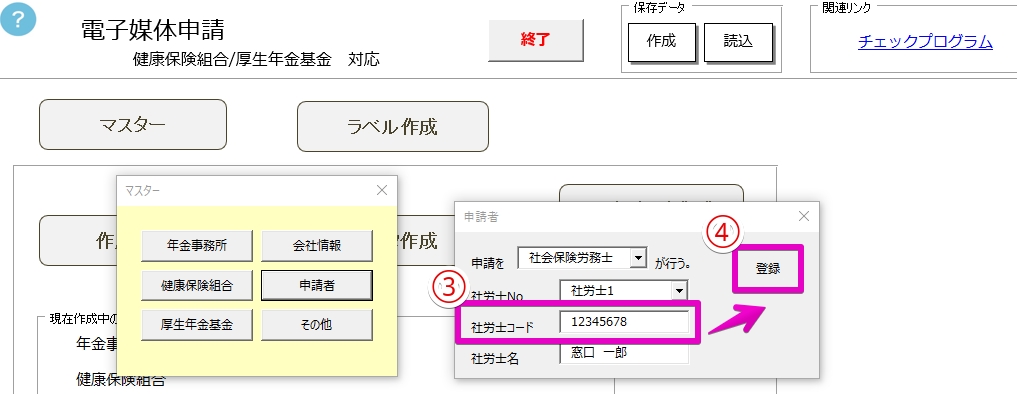Select 申請者 in the マスター dialog
1017x394 pixels.
point(317,285)
